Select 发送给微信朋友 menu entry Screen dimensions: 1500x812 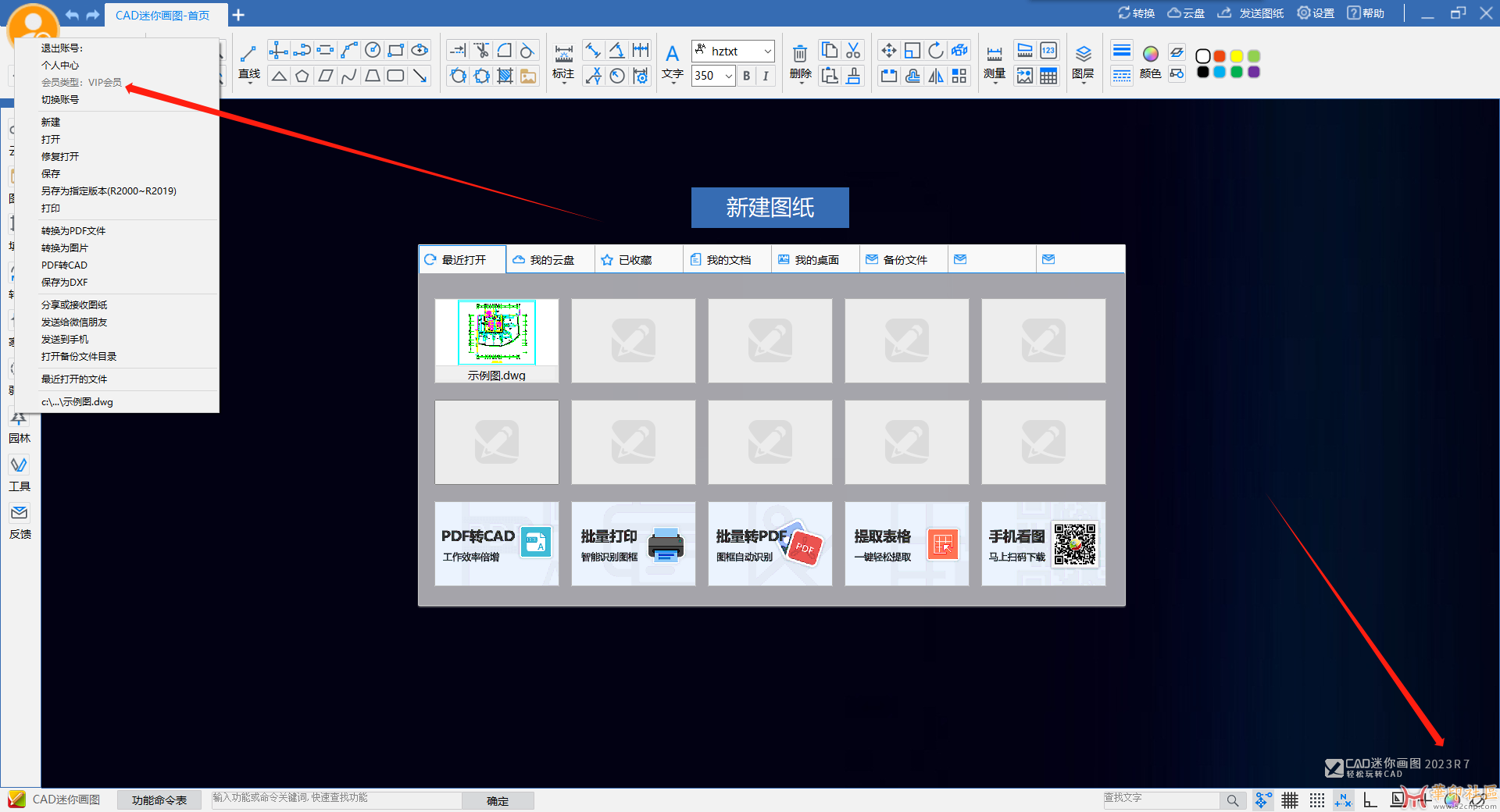tap(74, 322)
